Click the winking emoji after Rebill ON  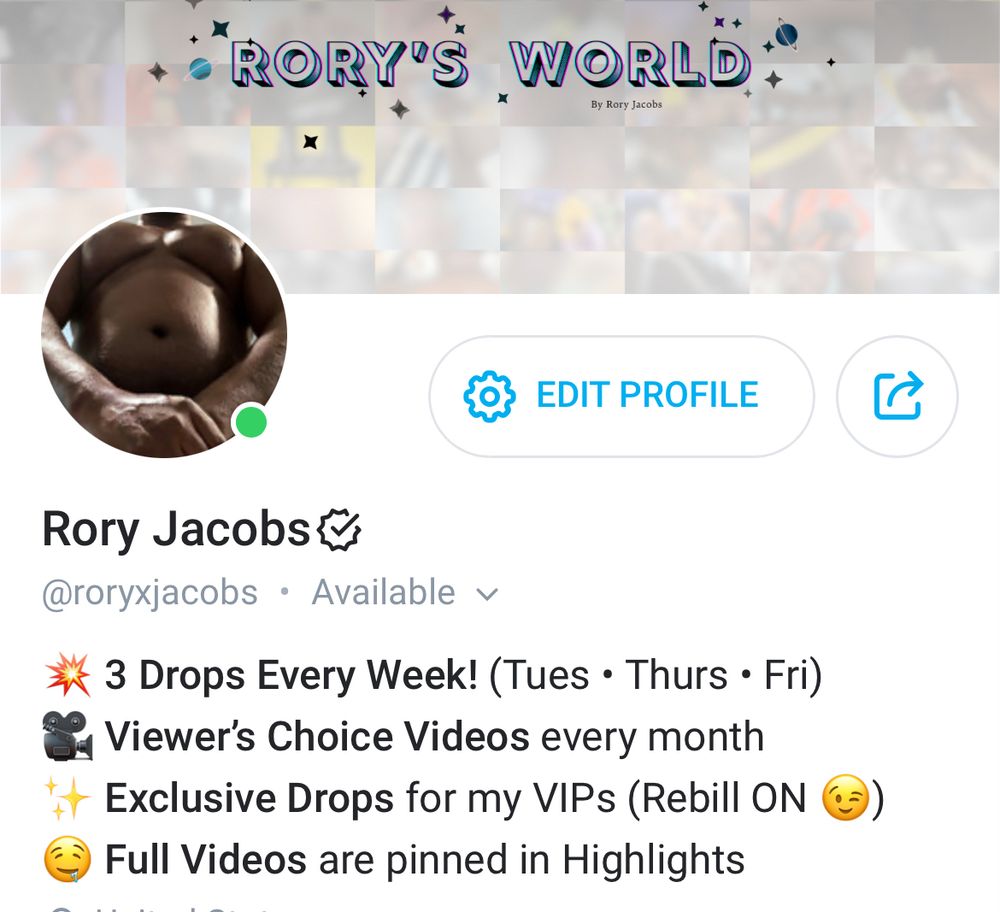click(846, 798)
